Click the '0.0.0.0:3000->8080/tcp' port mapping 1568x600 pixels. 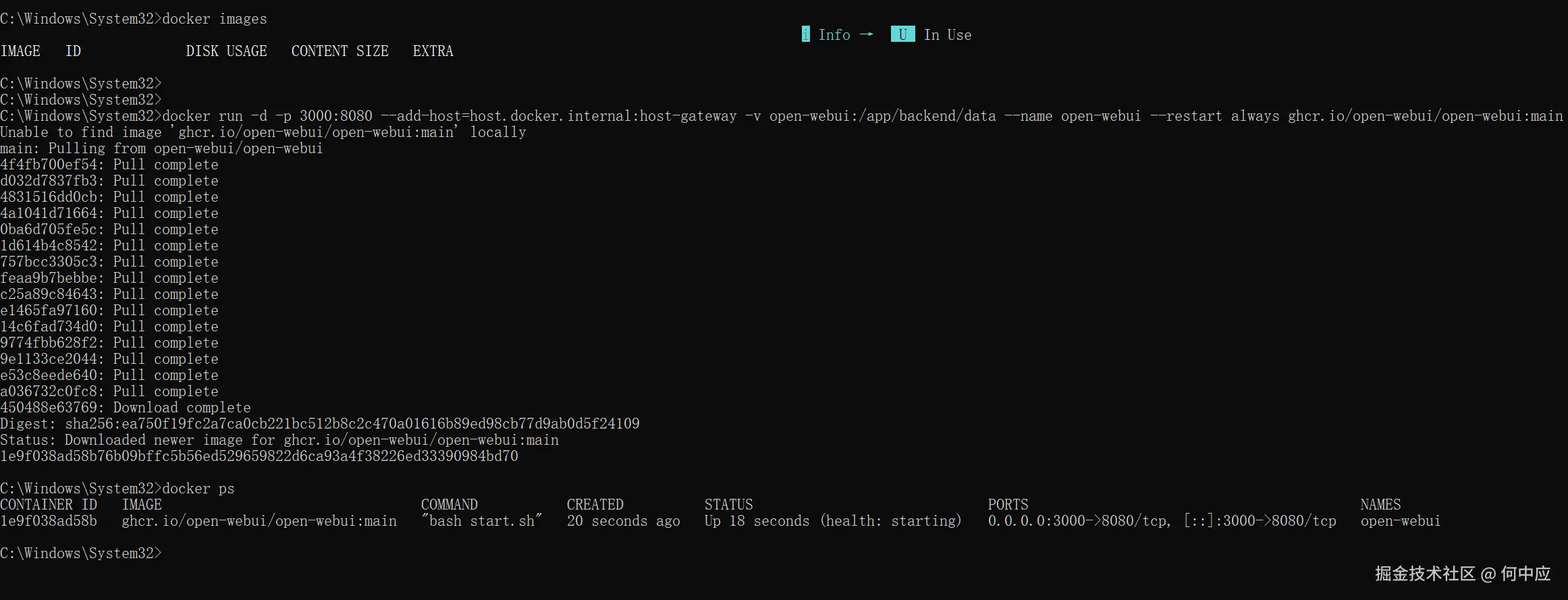point(1079,521)
